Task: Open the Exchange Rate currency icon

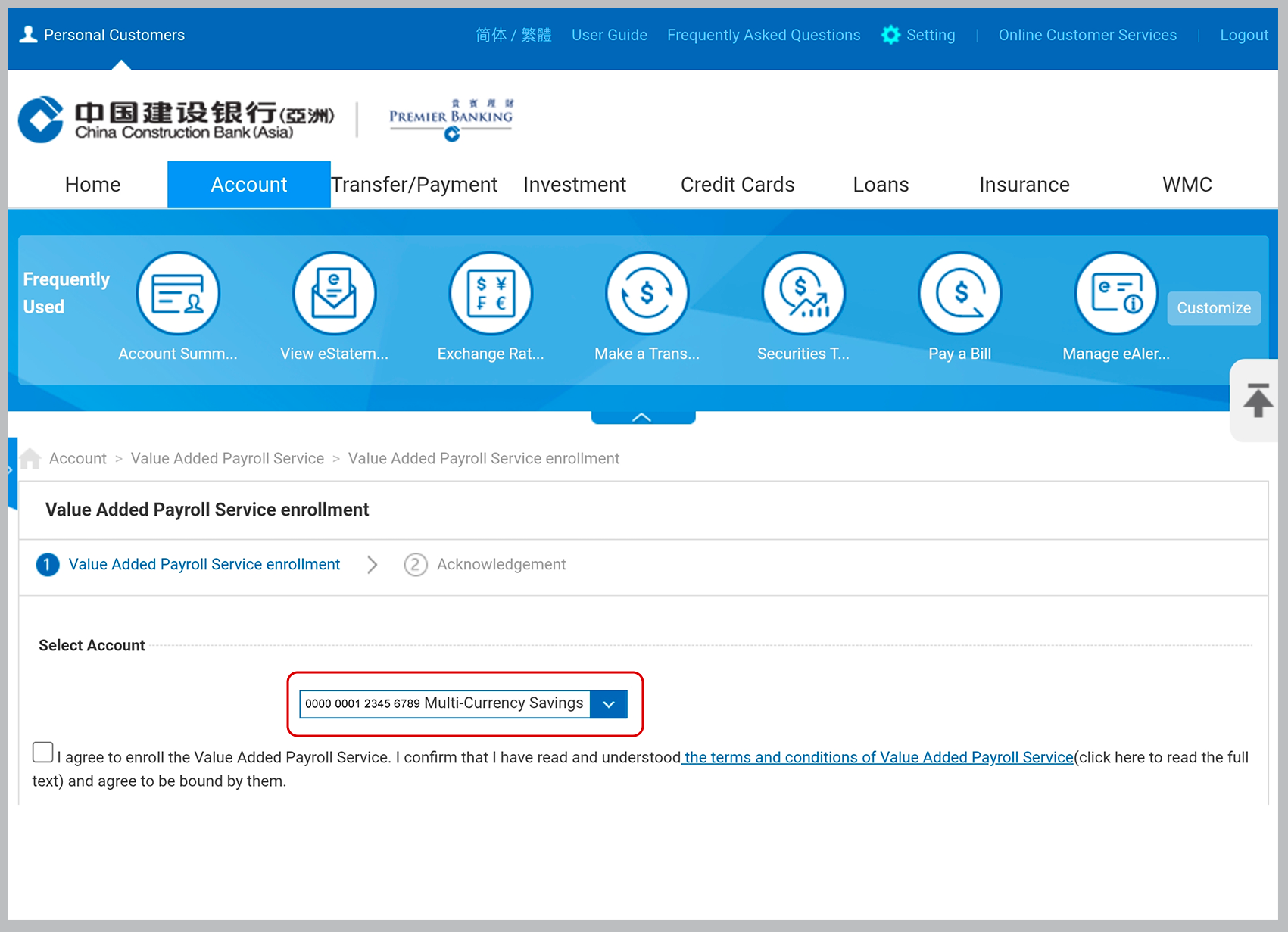Action: [x=491, y=294]
